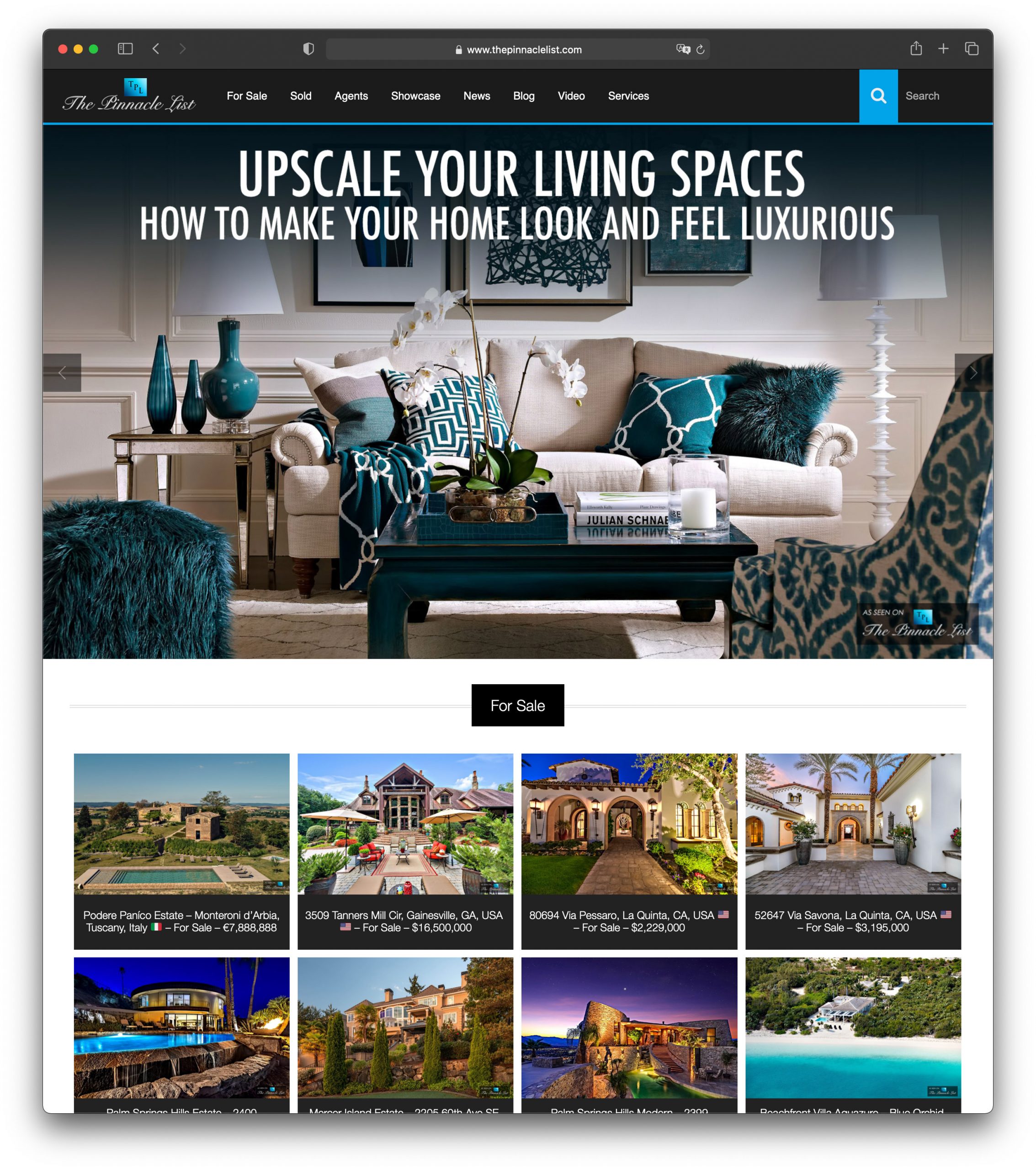1036x1170 pixels.
Task: Click the Video navigation tab
Action: [570, 96]
